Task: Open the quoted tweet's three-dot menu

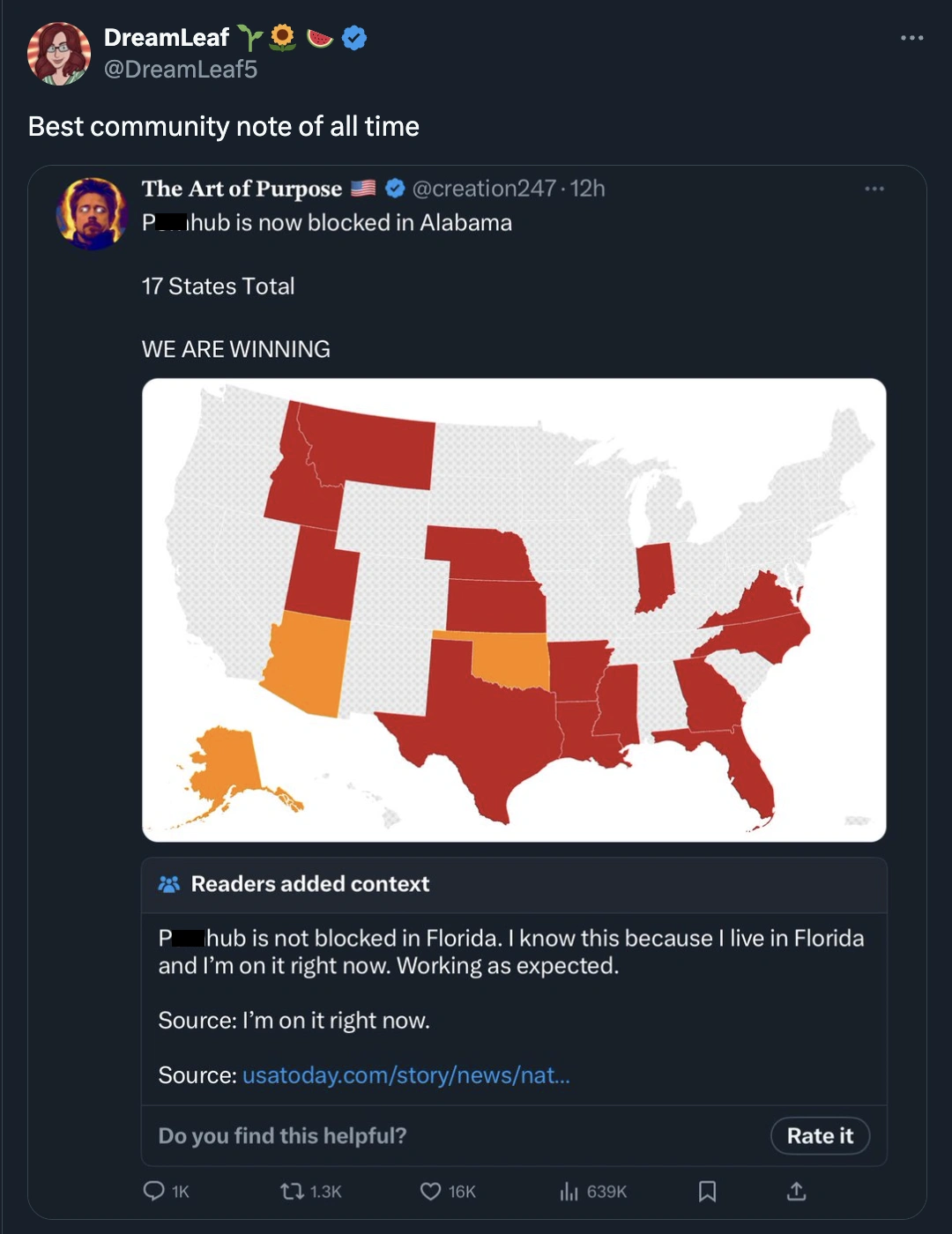Action: (x=874, y=189)
